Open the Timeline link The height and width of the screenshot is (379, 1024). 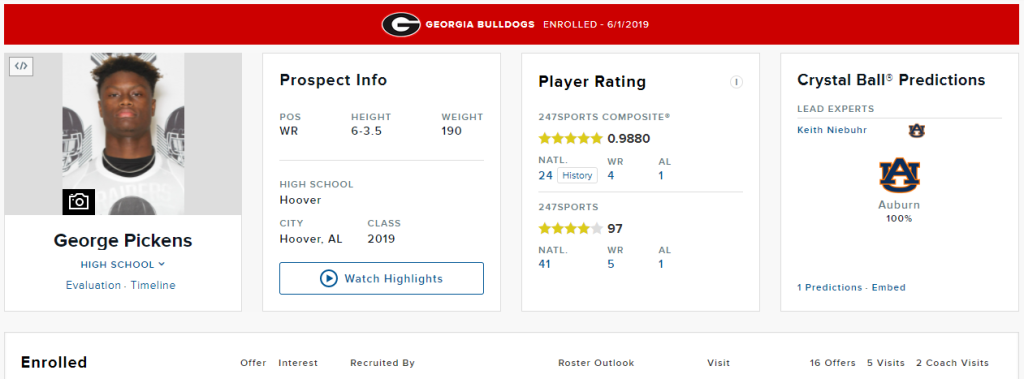[x=153, y=286]
